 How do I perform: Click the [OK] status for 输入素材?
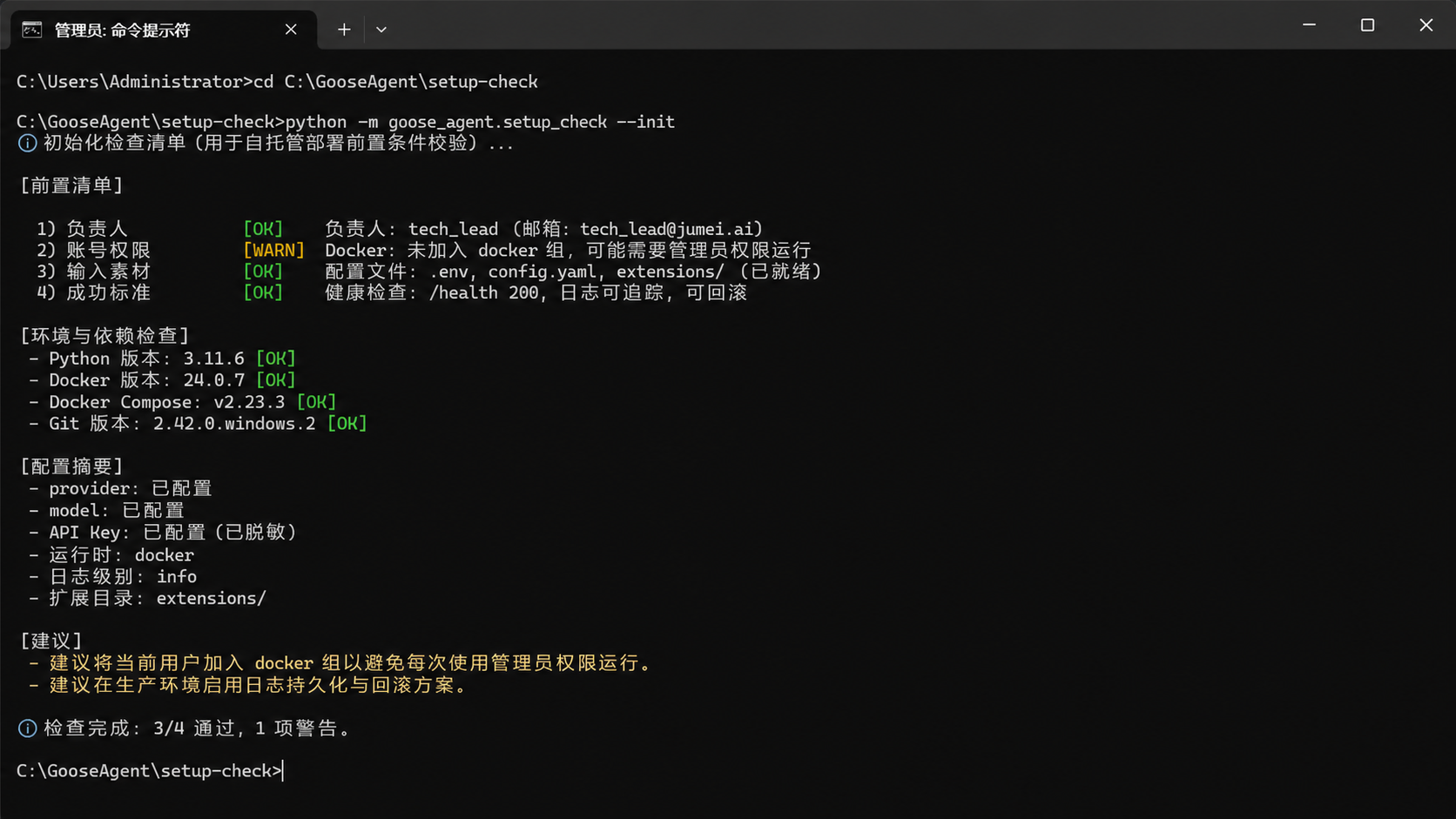(263, 272)
